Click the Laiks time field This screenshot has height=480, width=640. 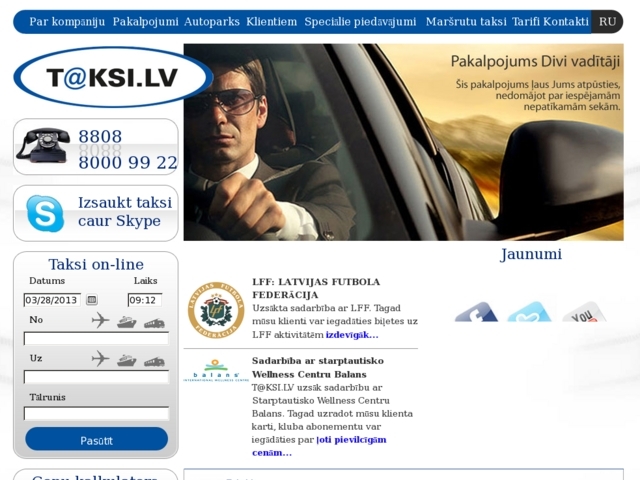click(x=145, y=300)
